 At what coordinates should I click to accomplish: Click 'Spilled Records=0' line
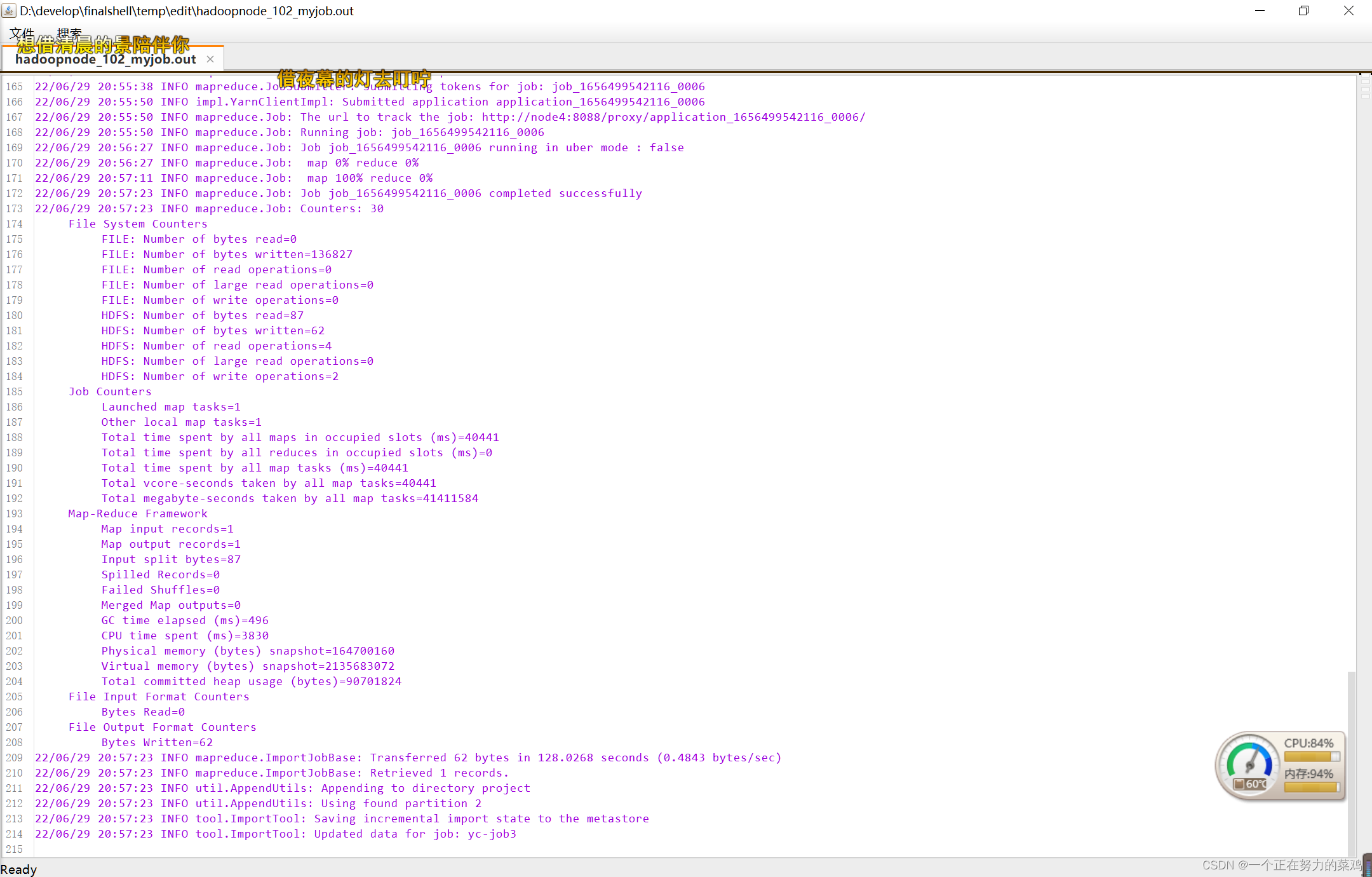coord(160,574)
